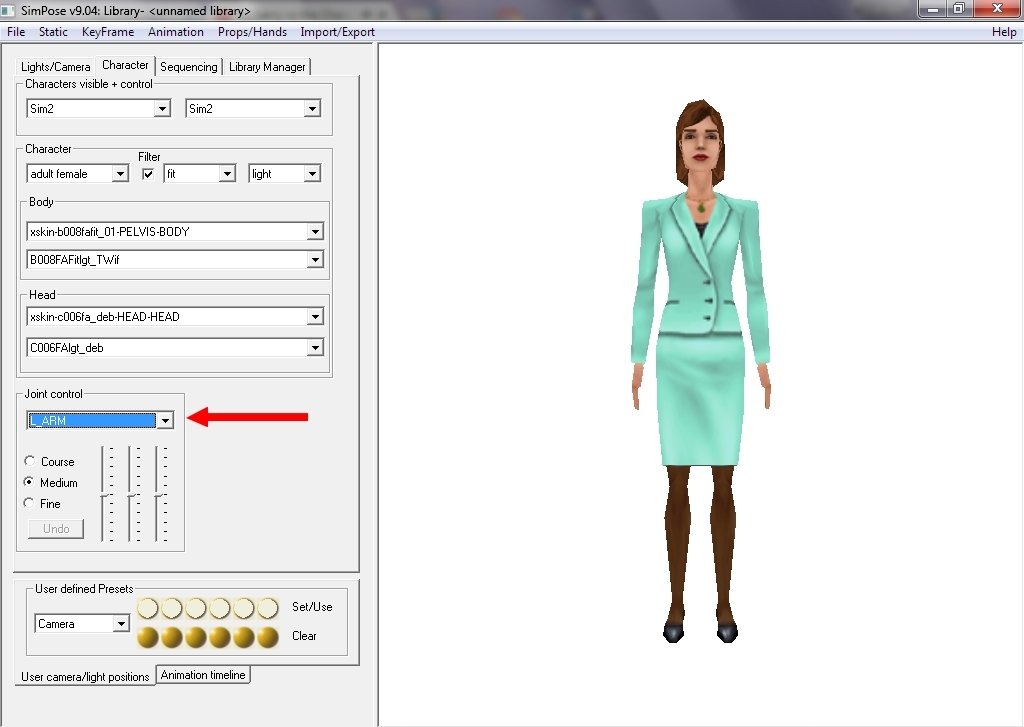Click the first gold Clear preset button
The height and width of the screenshot is (727, 1024).
148,637
